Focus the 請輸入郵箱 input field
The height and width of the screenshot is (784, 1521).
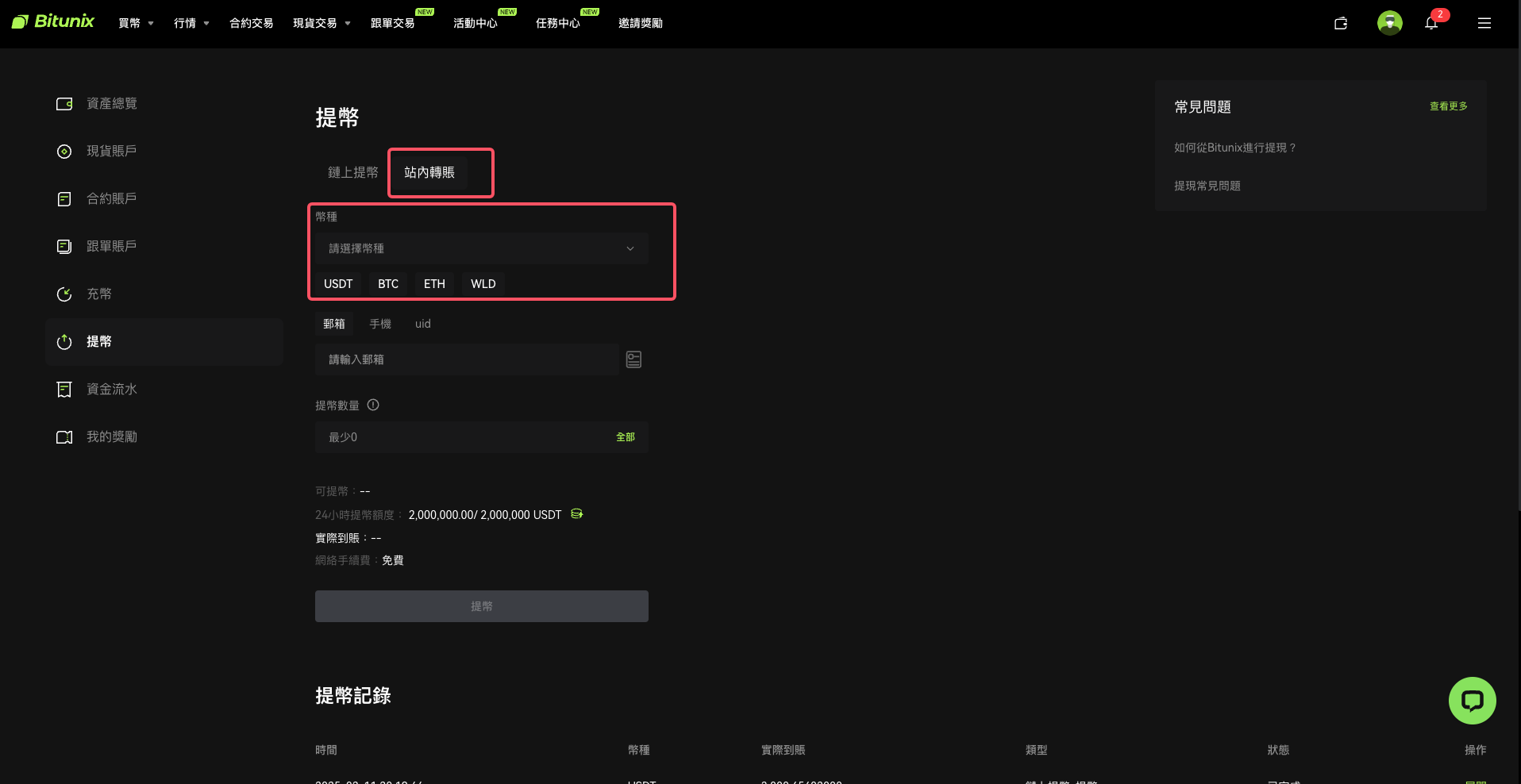[x=467, y=359]
